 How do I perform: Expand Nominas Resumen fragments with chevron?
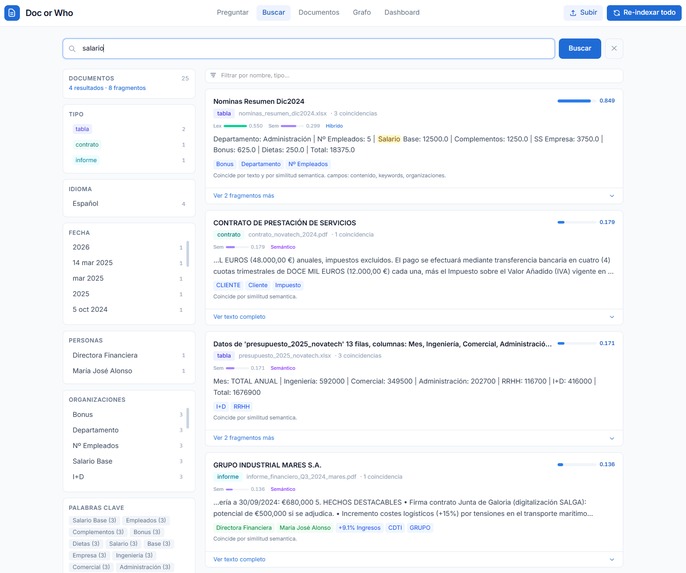tap(612, 196)
